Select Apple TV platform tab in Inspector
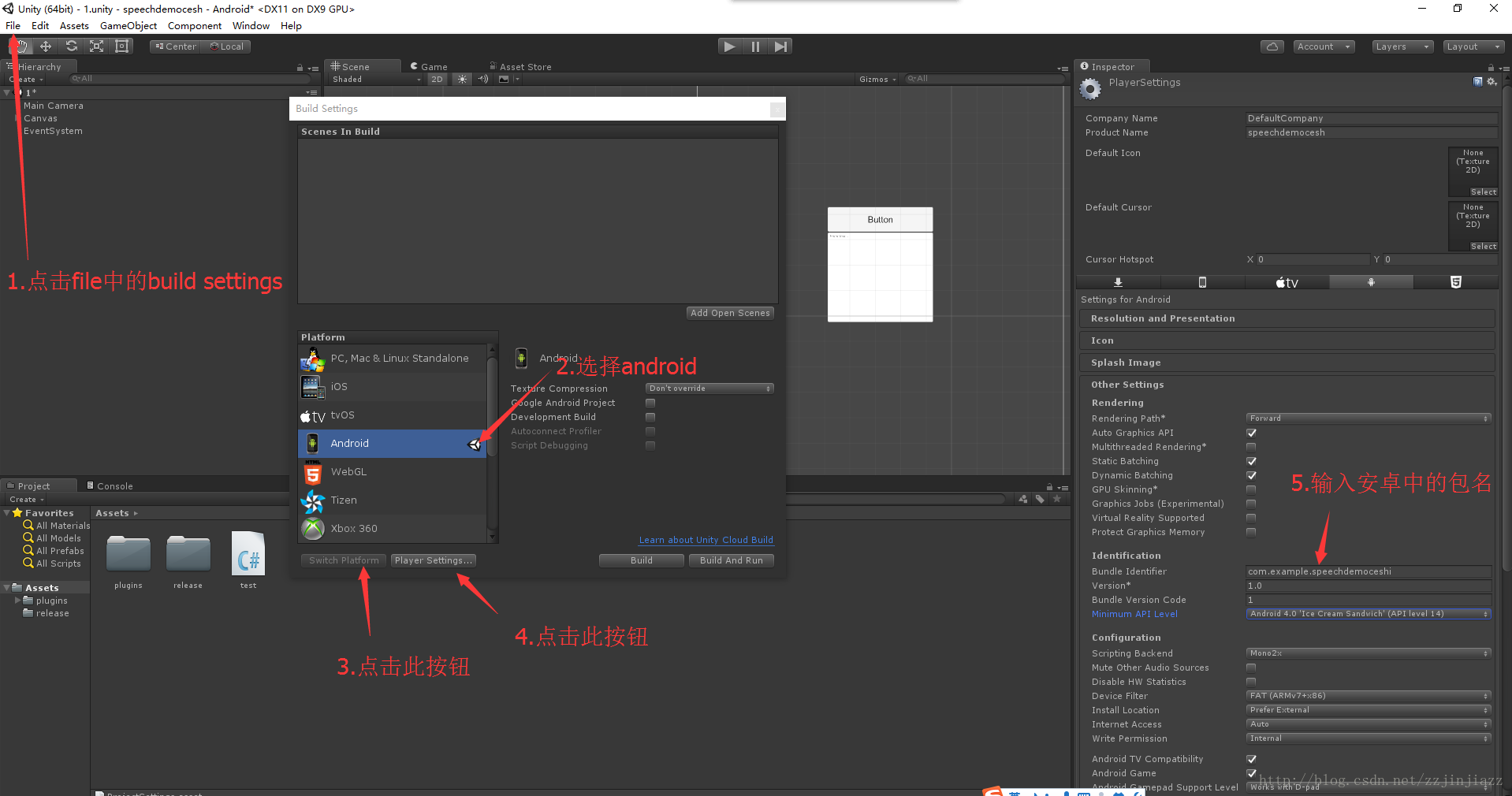Viewport: 1512px width, 796px height. click(1287, 282)
